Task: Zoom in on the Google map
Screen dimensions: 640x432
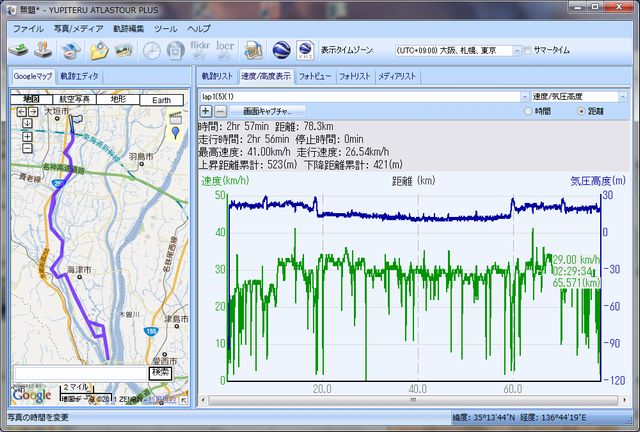Action: (27, 137)
